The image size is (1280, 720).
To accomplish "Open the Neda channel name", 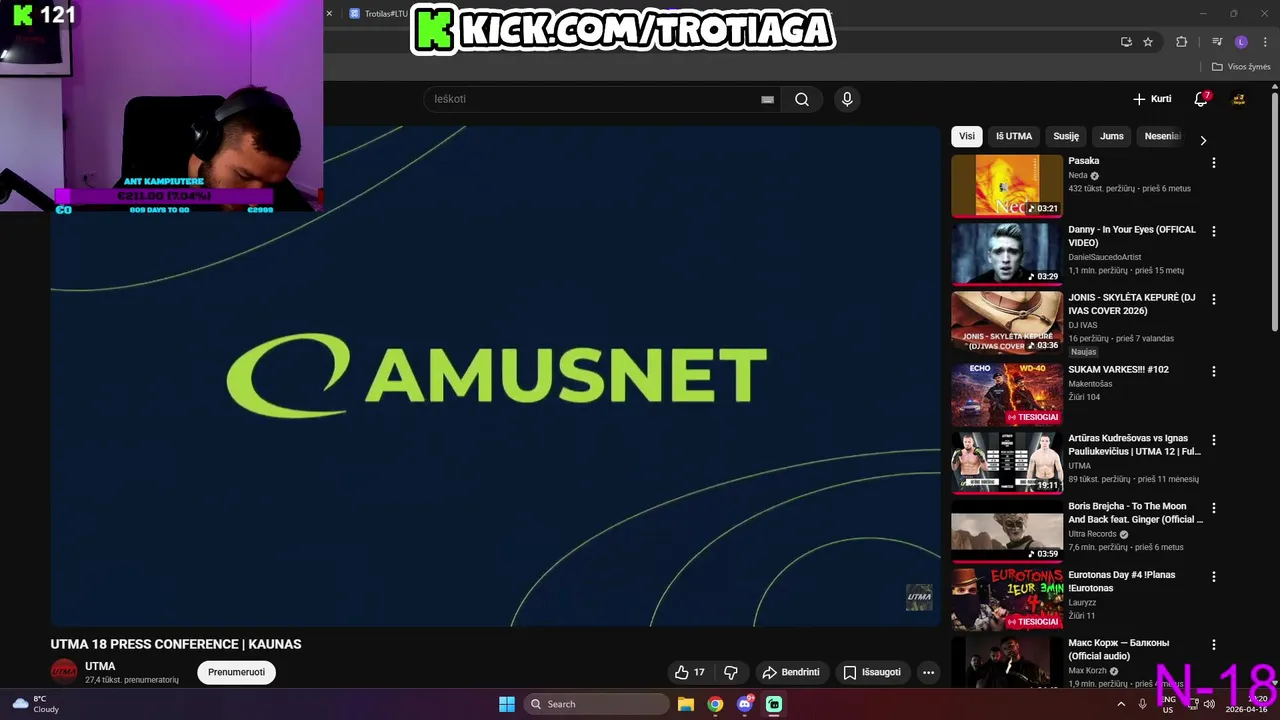I will coord(1078,175).
